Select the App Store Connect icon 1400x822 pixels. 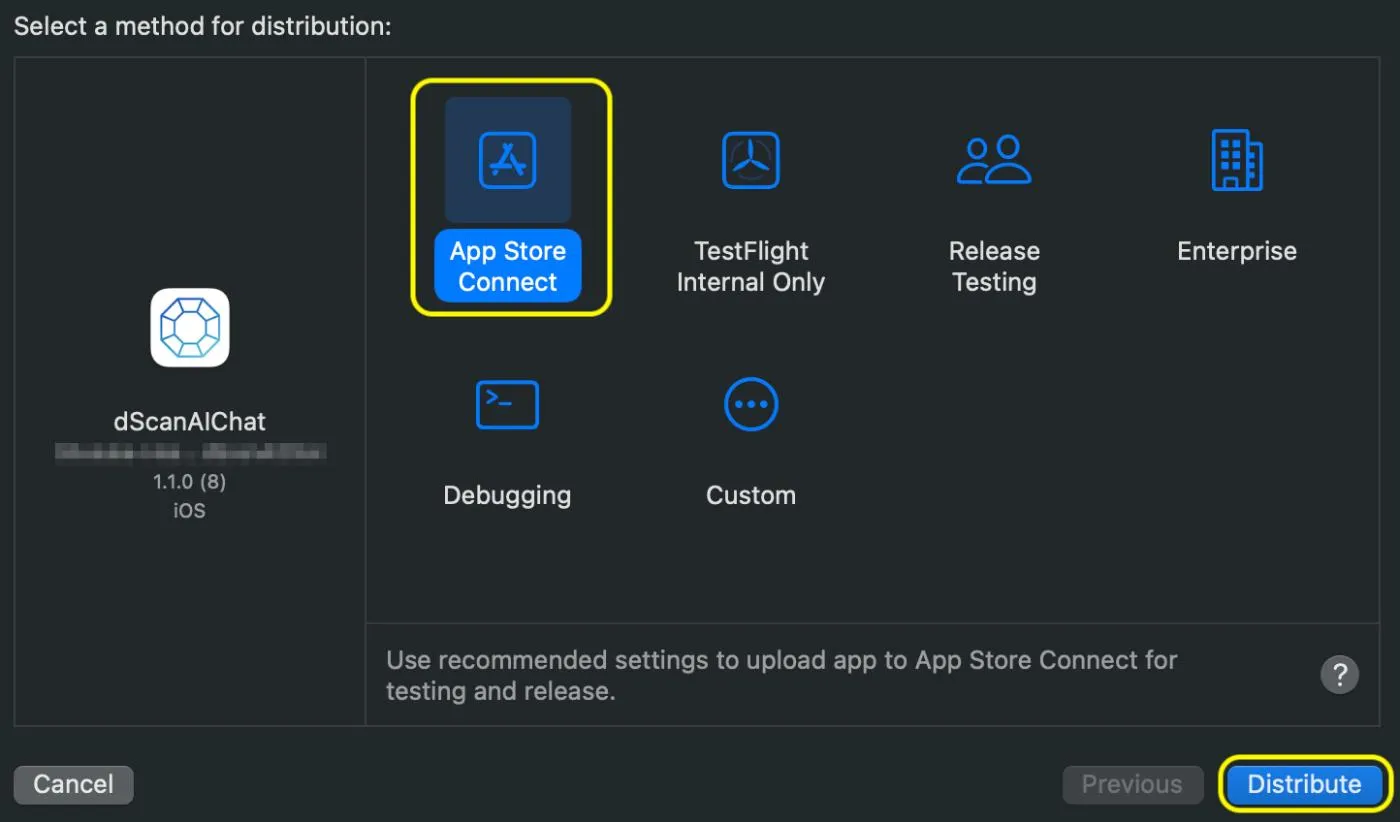click(508, 160)
